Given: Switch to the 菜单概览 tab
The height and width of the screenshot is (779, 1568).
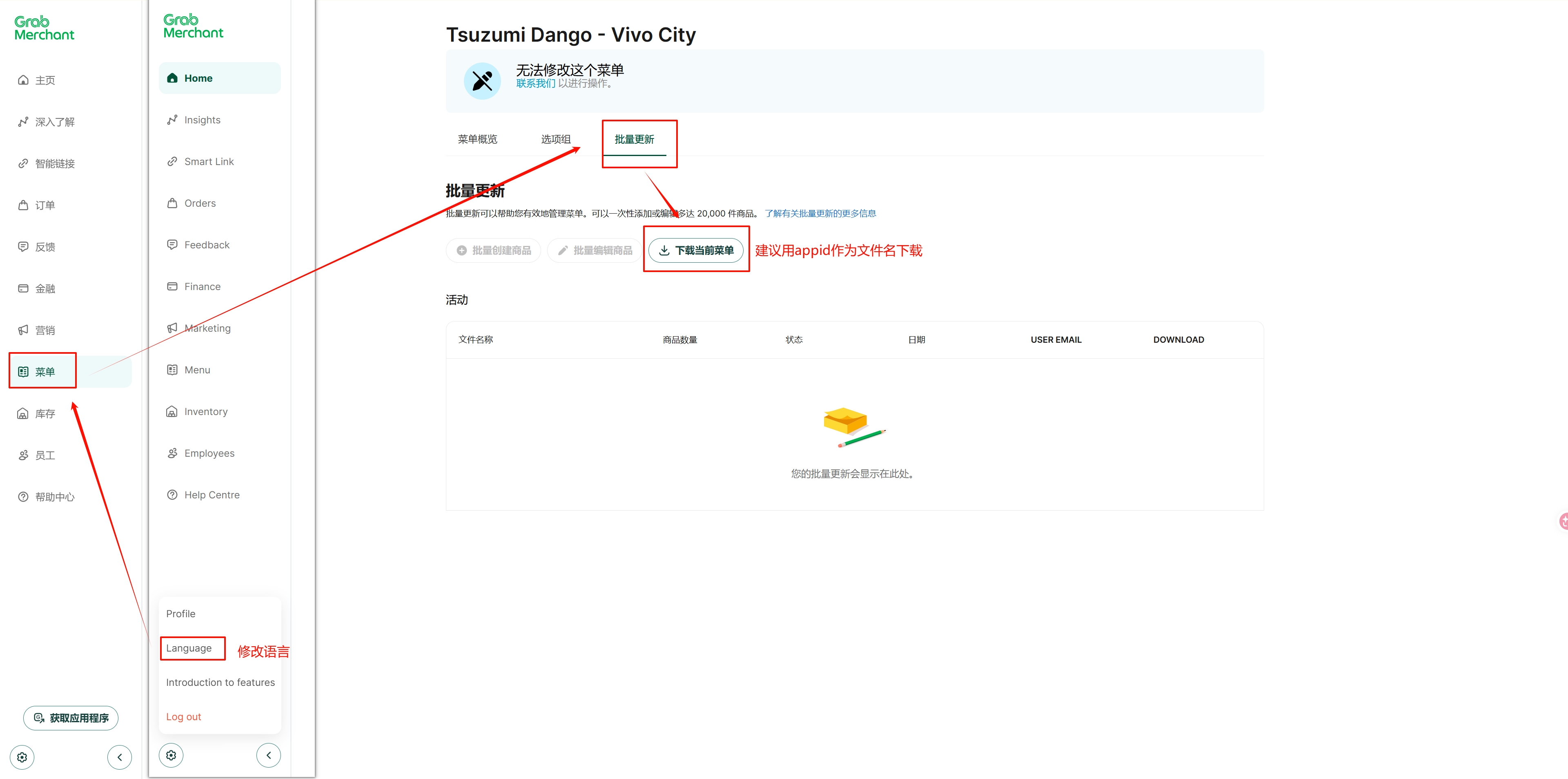Looking at the screenshot, I should (x=477, y=139).
